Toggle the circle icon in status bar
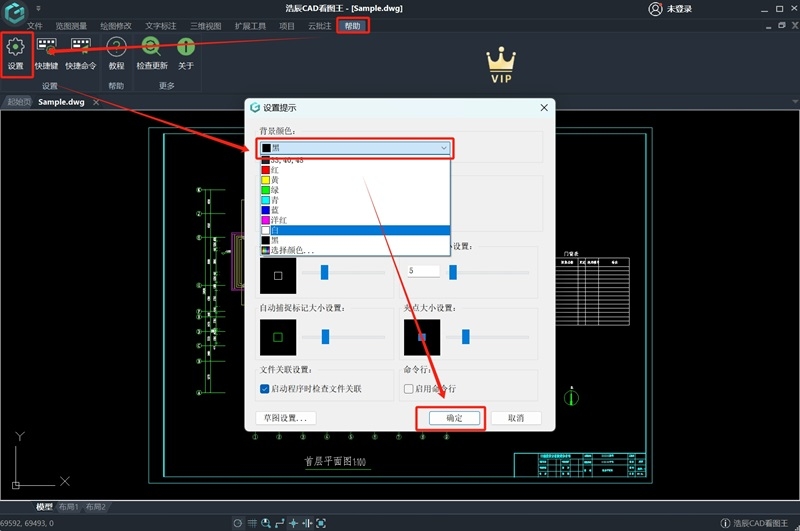 237,523
